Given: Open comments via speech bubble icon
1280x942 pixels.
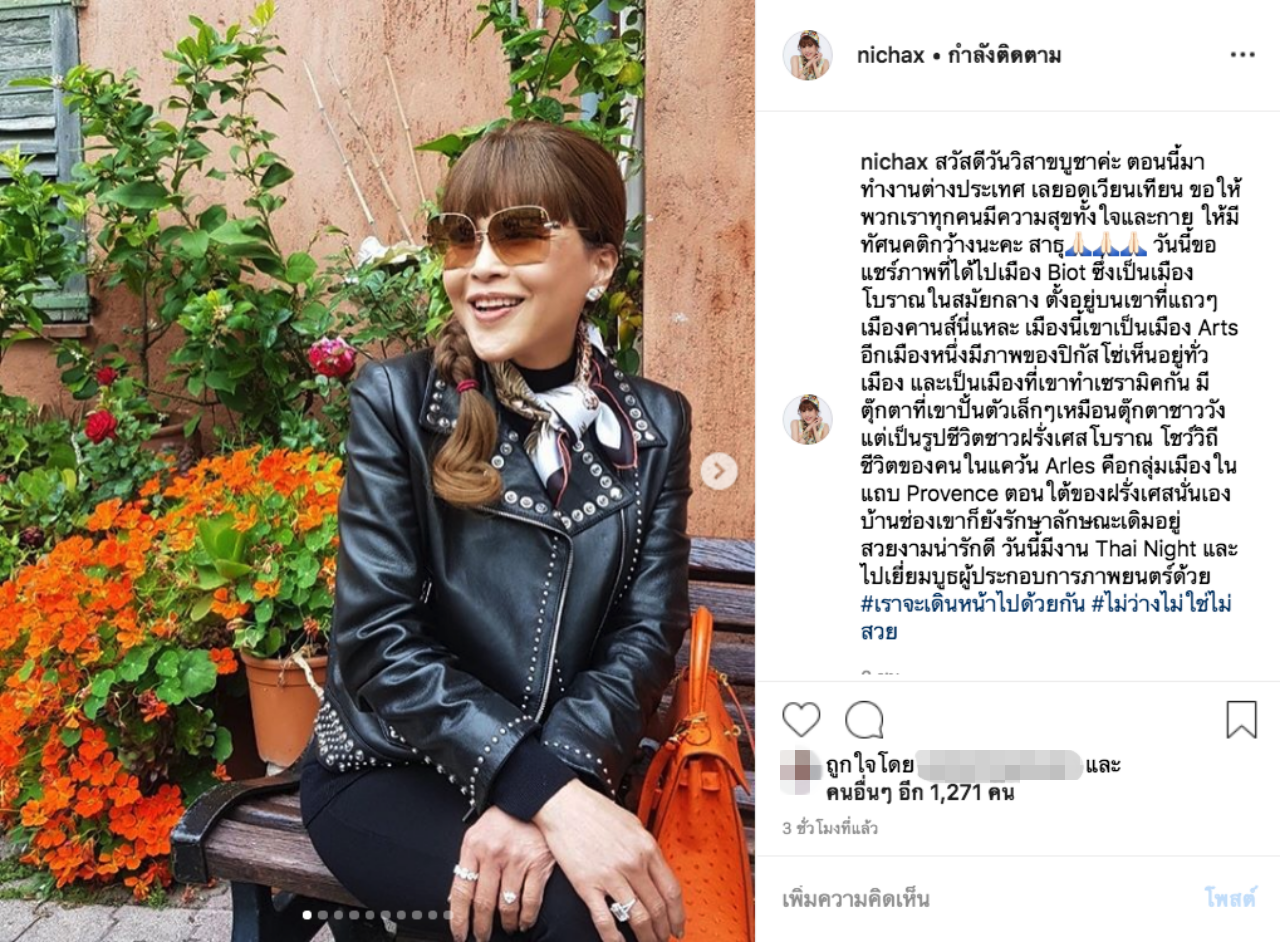Looking at the screenshot, I should (864, 720).
